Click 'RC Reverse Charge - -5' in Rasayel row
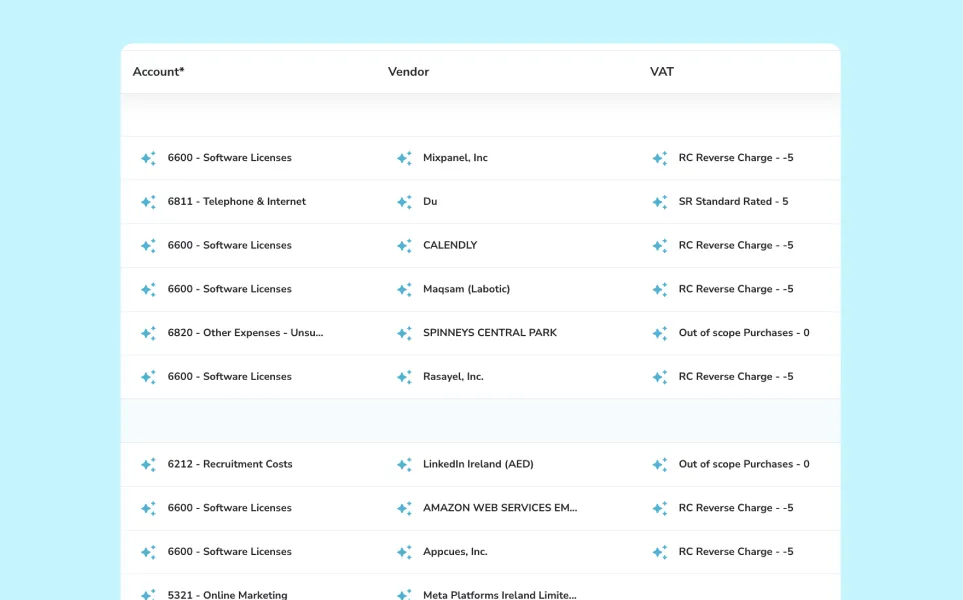The width and height of the screenshot is (963, 600). 736,376
